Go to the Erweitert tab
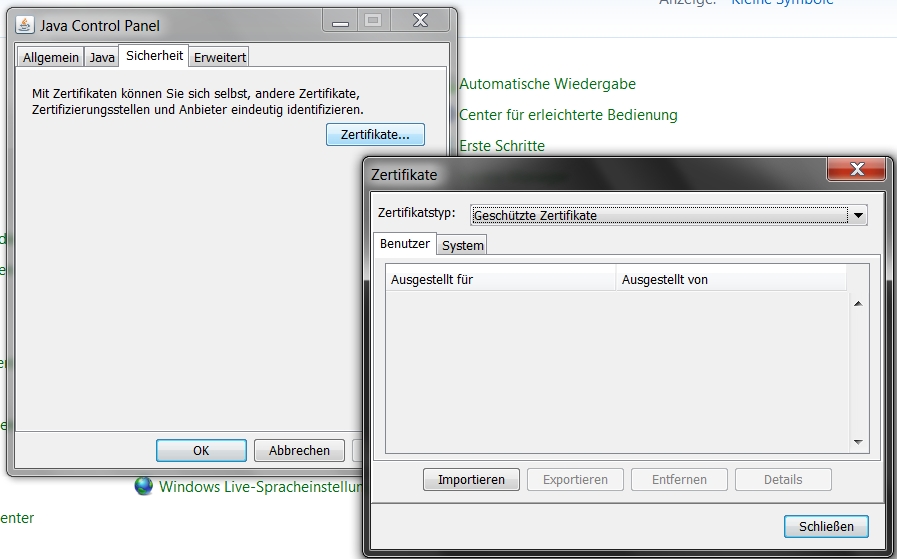 (x=220, y=57)
